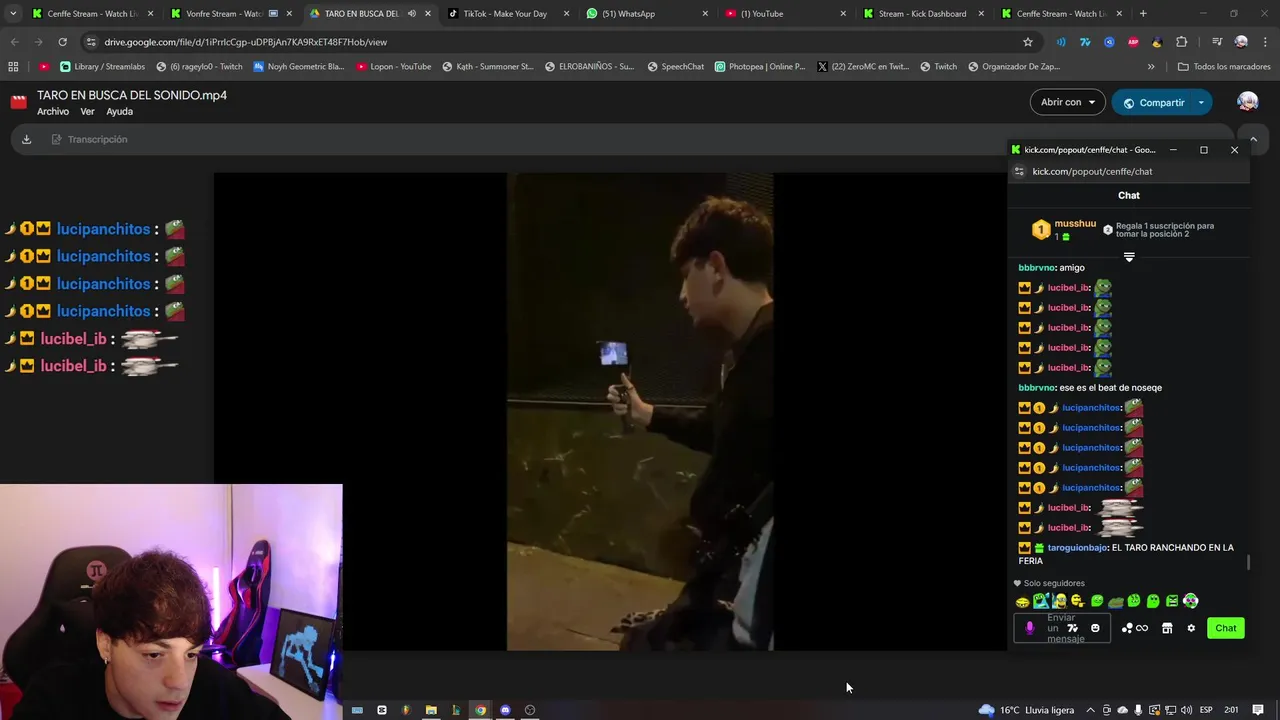The image size is (1280, 720).
Task: Open SpeechChat bookmark
Action: [675, 67]
